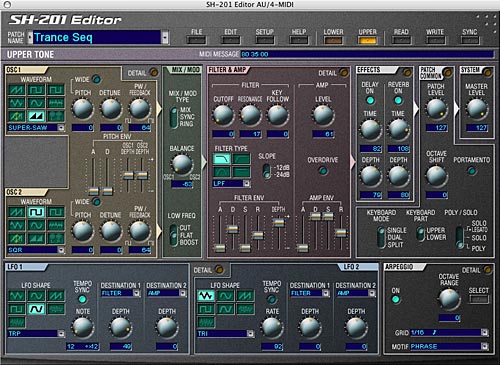Open System detail button
The width and height of the screenshot is (500, 365).
click(x=487, y=72)
